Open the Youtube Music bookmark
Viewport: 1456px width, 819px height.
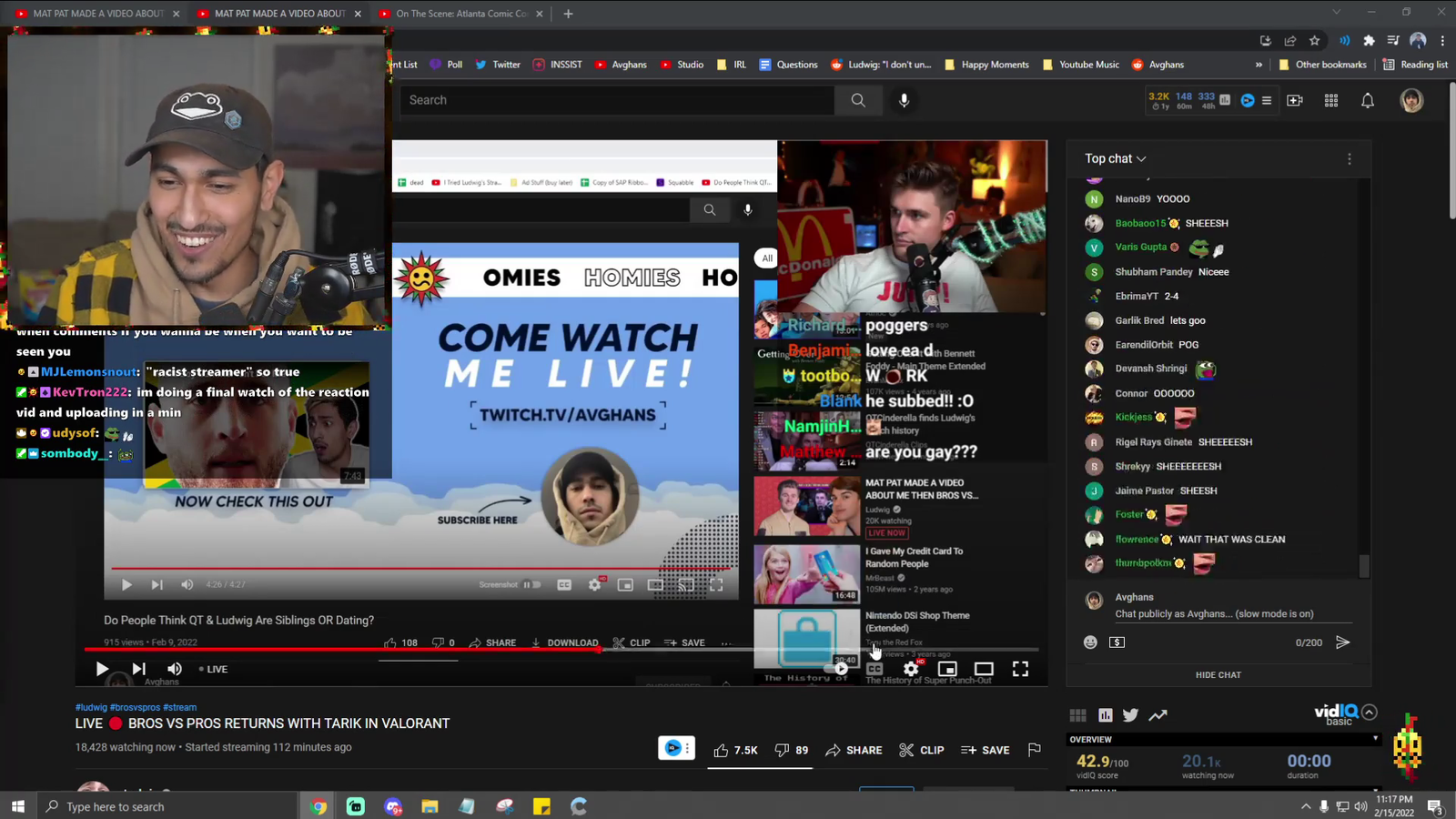click(x=1080, y=65)
